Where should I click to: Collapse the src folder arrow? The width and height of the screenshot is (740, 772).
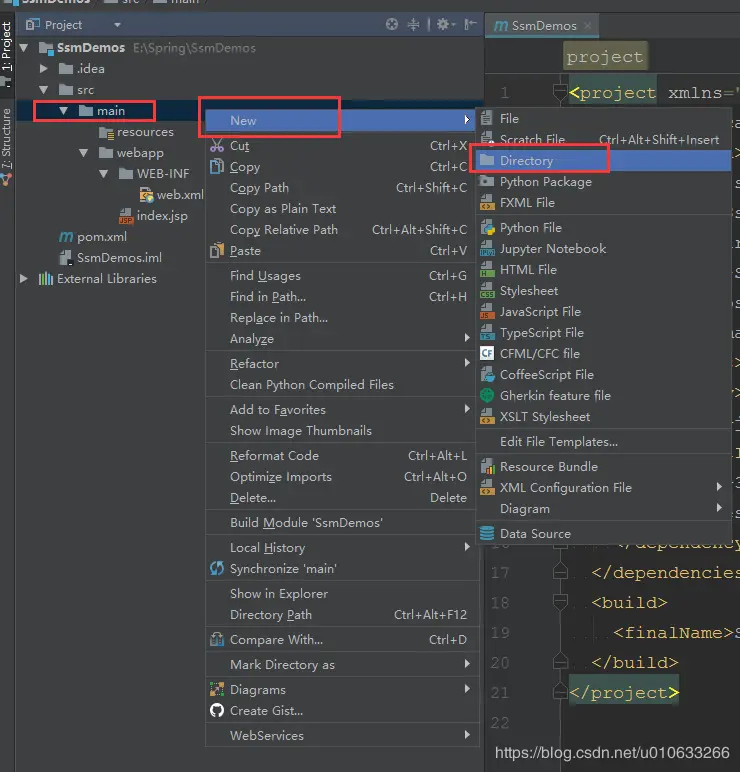pos(44,90)
